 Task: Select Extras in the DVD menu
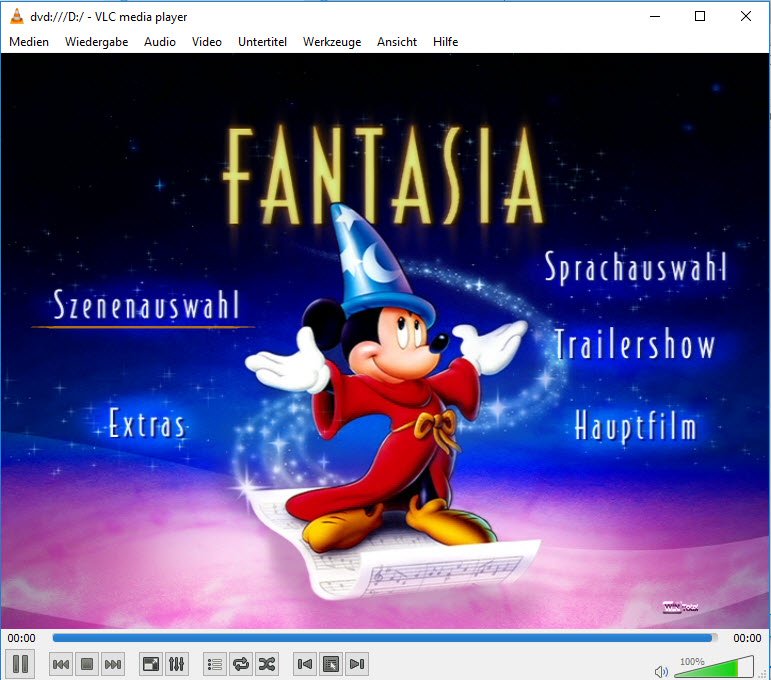147,423
